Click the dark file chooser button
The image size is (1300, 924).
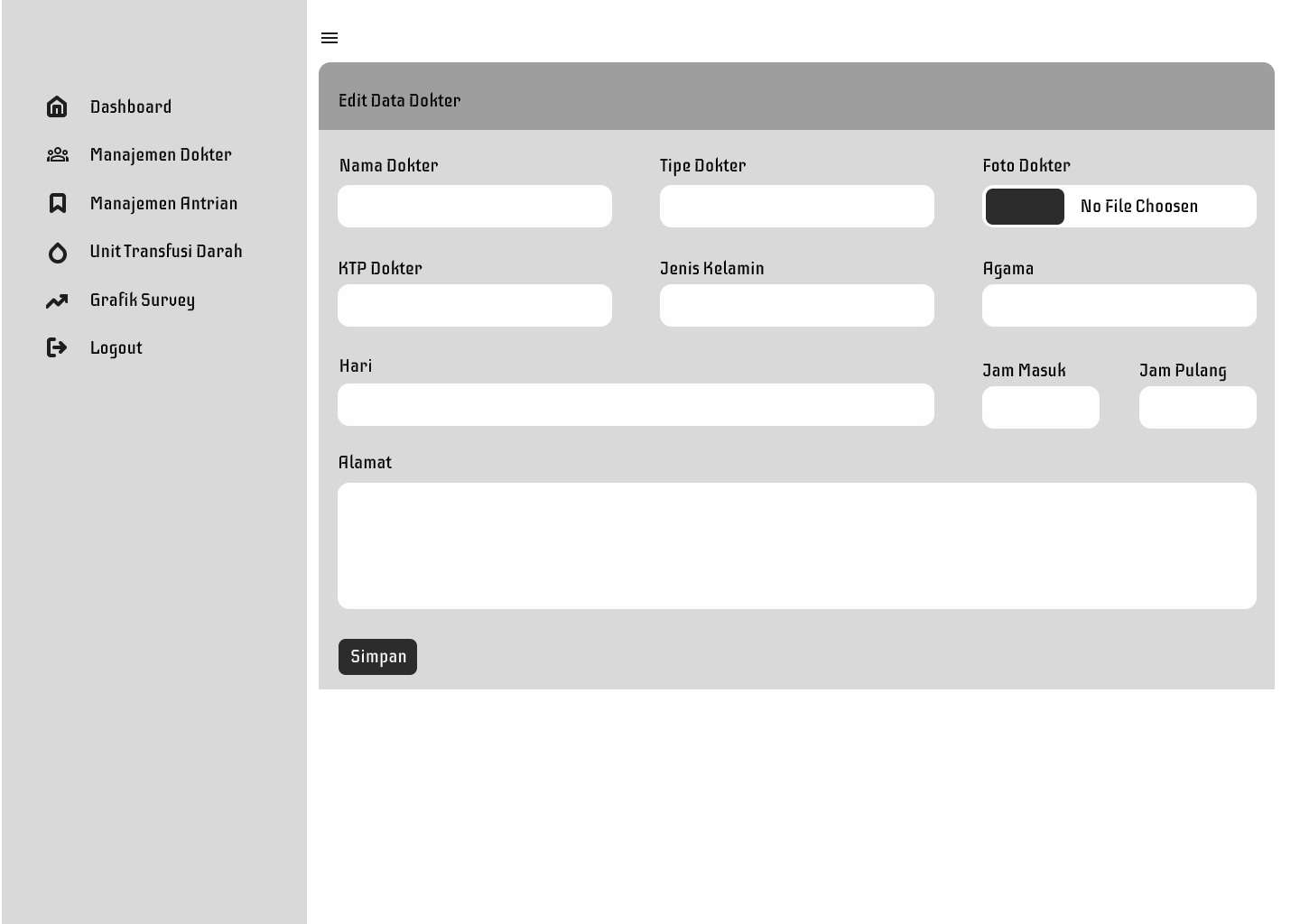pyautogui.click(x=1025, y=207)
